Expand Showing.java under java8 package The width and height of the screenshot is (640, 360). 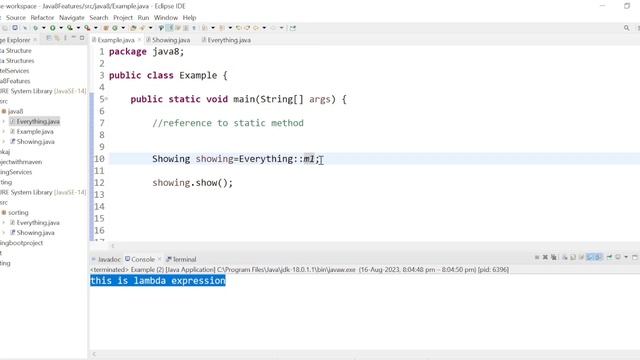(4, 142)
